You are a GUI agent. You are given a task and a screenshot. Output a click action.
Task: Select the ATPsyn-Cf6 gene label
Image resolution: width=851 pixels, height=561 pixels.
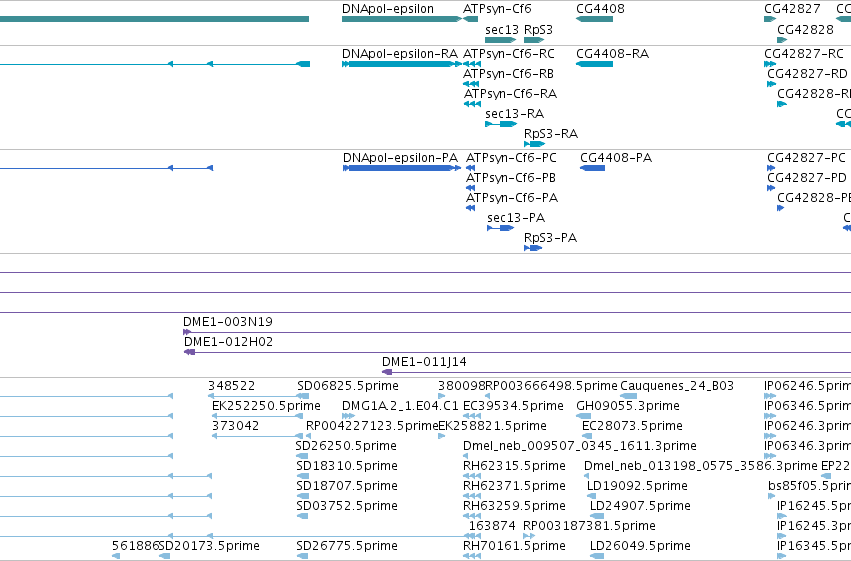[x=497, y=9]
